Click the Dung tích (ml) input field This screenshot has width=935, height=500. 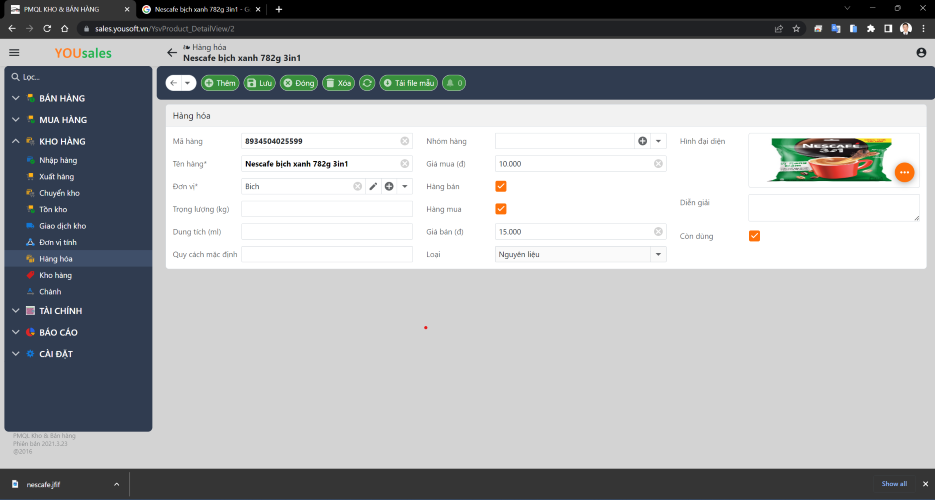327,232
